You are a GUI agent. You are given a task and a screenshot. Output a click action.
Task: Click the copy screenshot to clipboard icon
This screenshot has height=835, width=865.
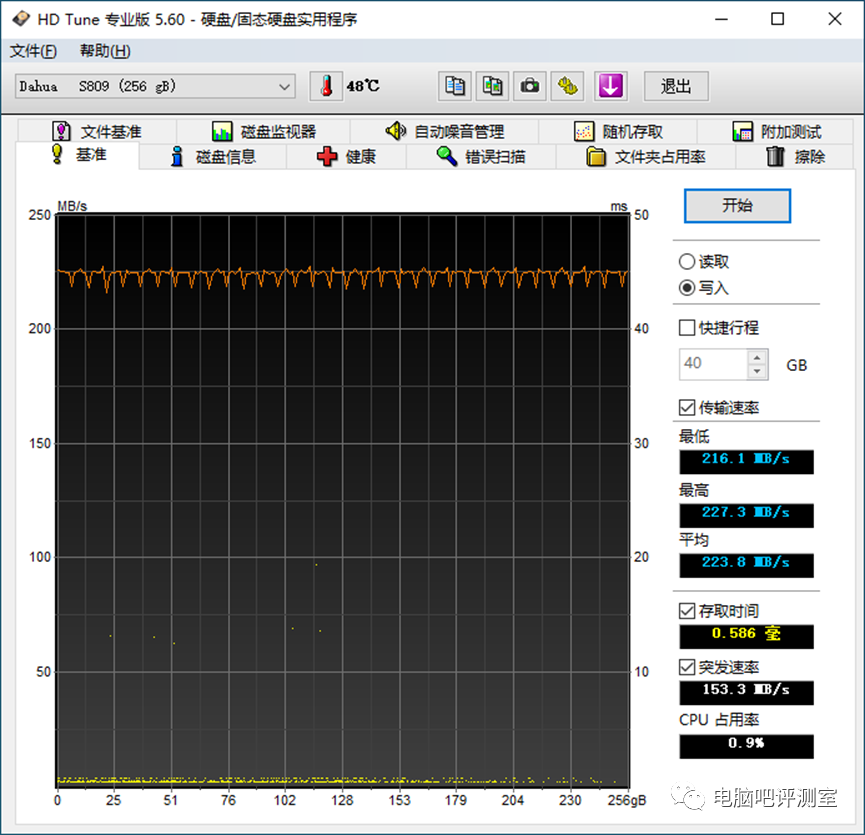492,87
